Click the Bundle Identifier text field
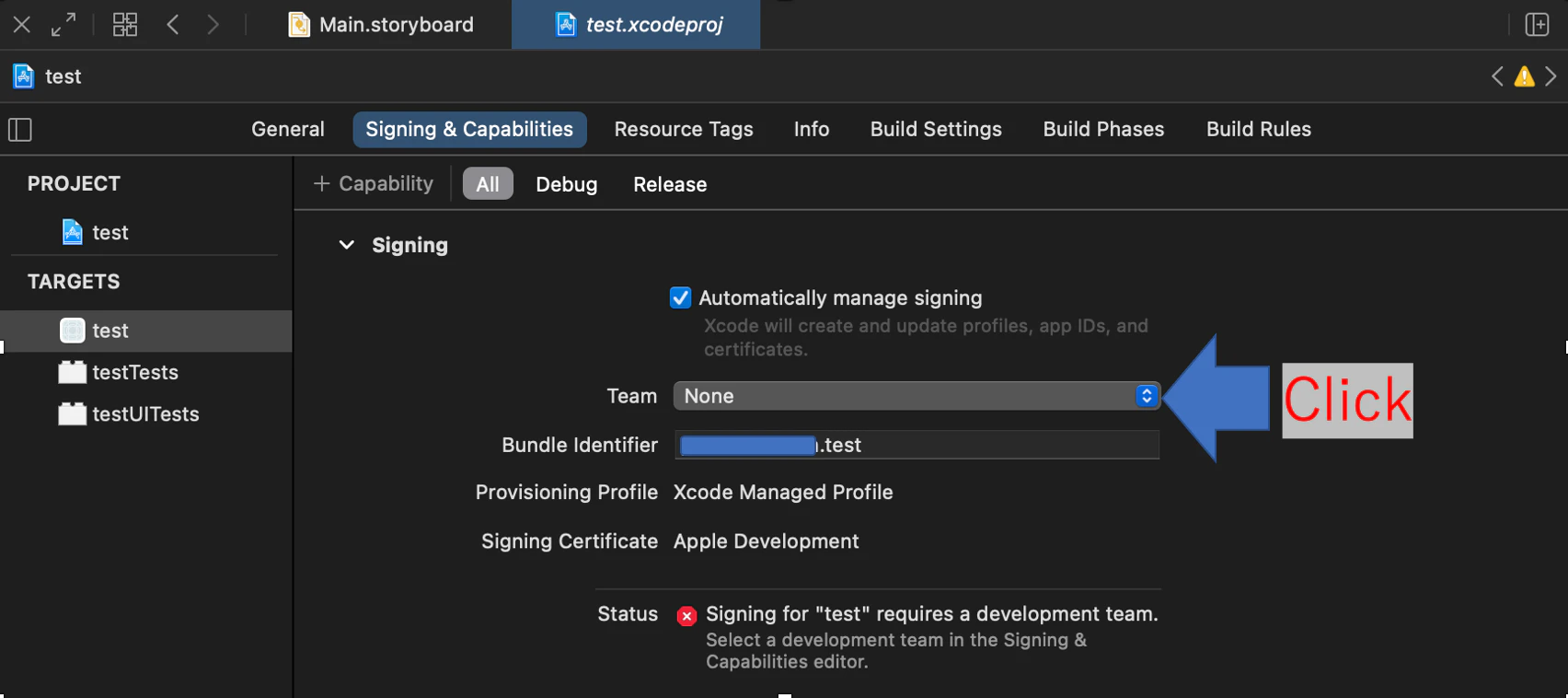The height and width of the screenshot is (698, 1568). click(x=917, y=445)
